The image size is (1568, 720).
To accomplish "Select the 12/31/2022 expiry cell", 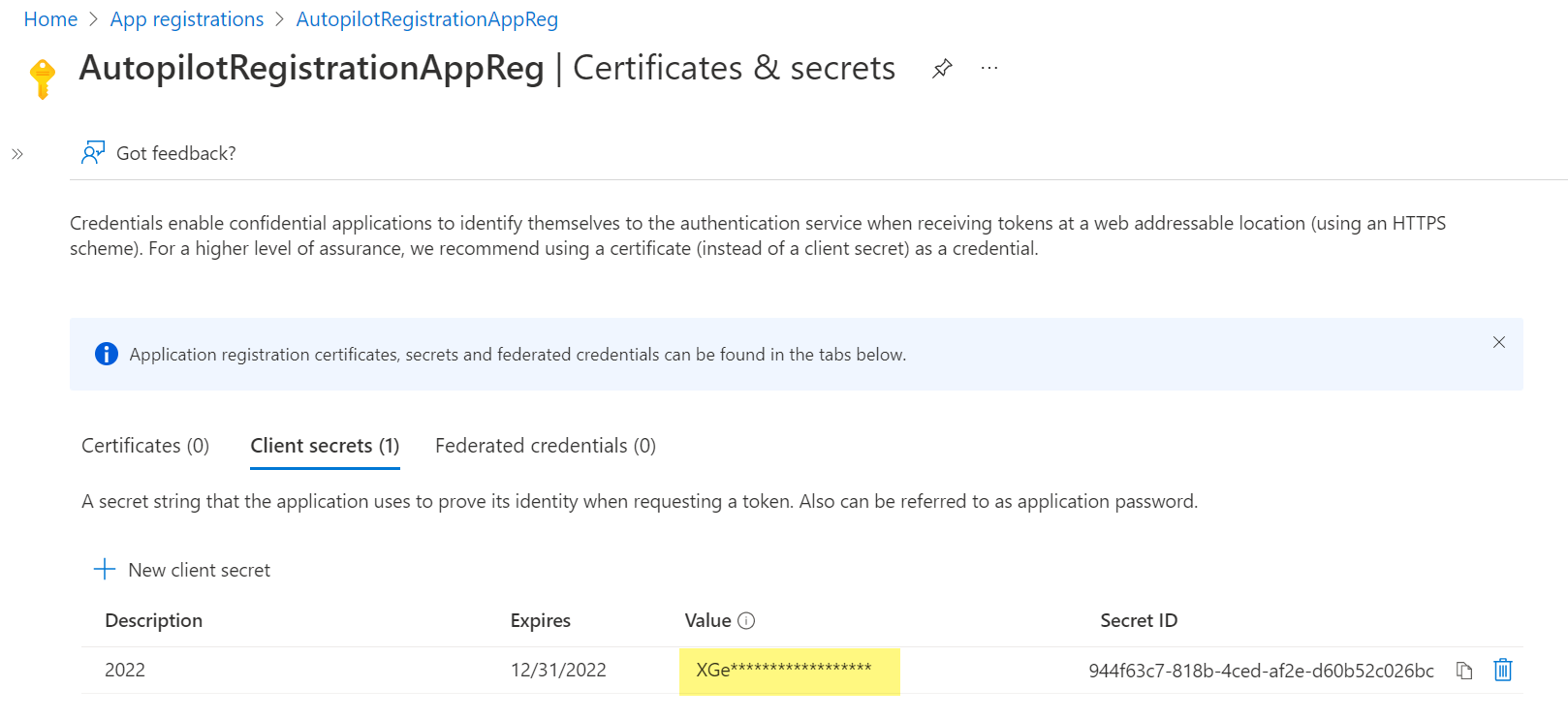I will click(x=558, y=670).
